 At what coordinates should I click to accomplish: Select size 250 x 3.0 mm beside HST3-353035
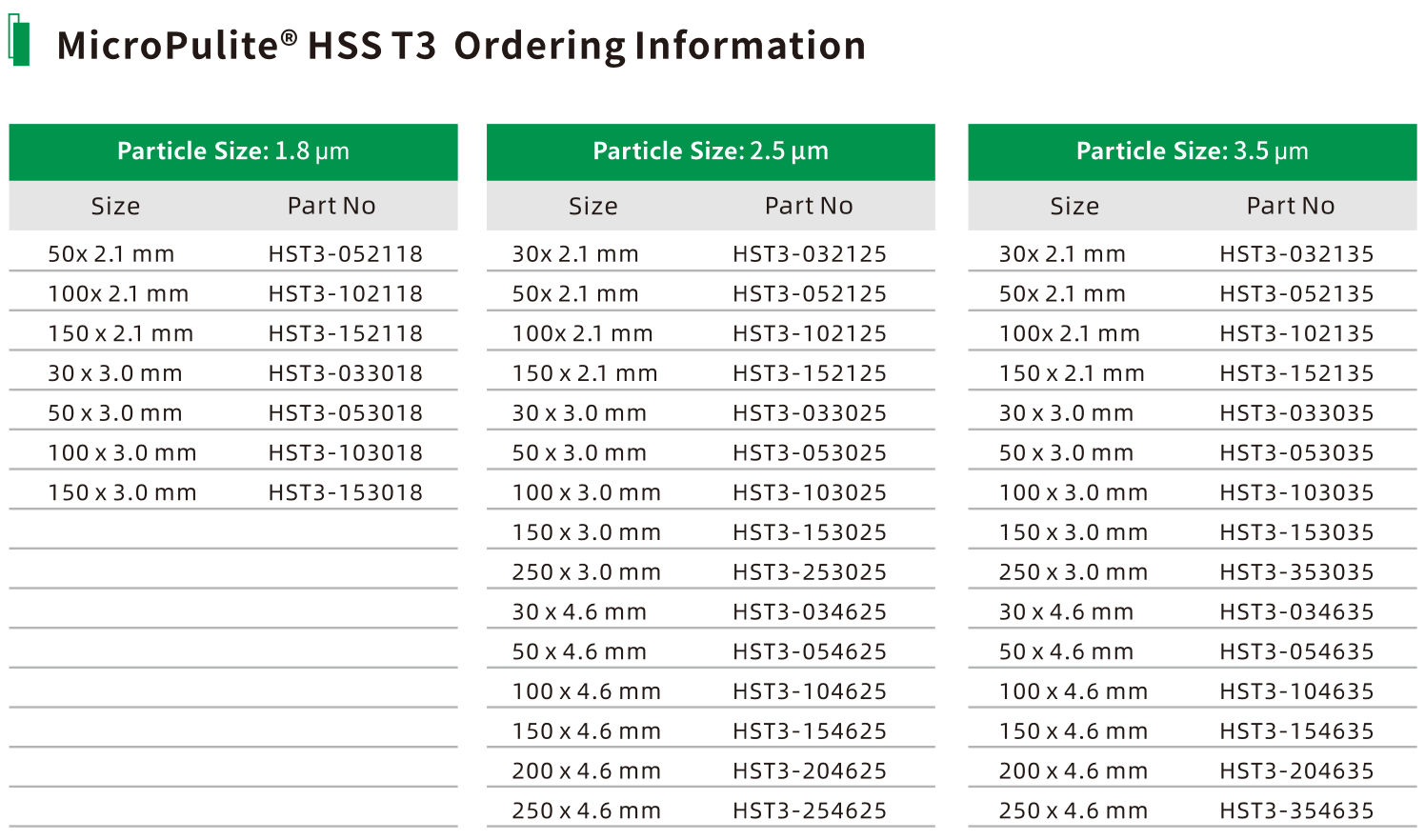click(x=1074, y=572)
